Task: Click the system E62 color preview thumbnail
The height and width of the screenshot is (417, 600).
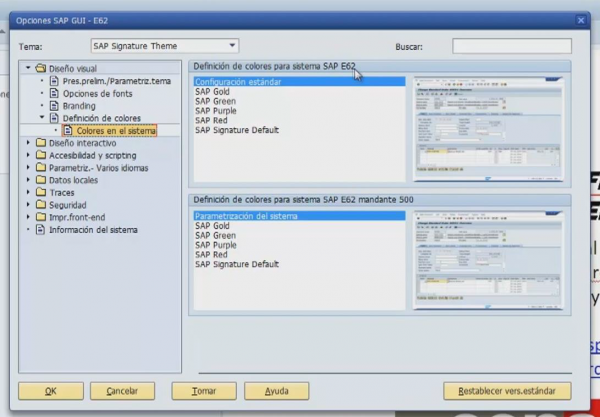Action: (488, 129)
